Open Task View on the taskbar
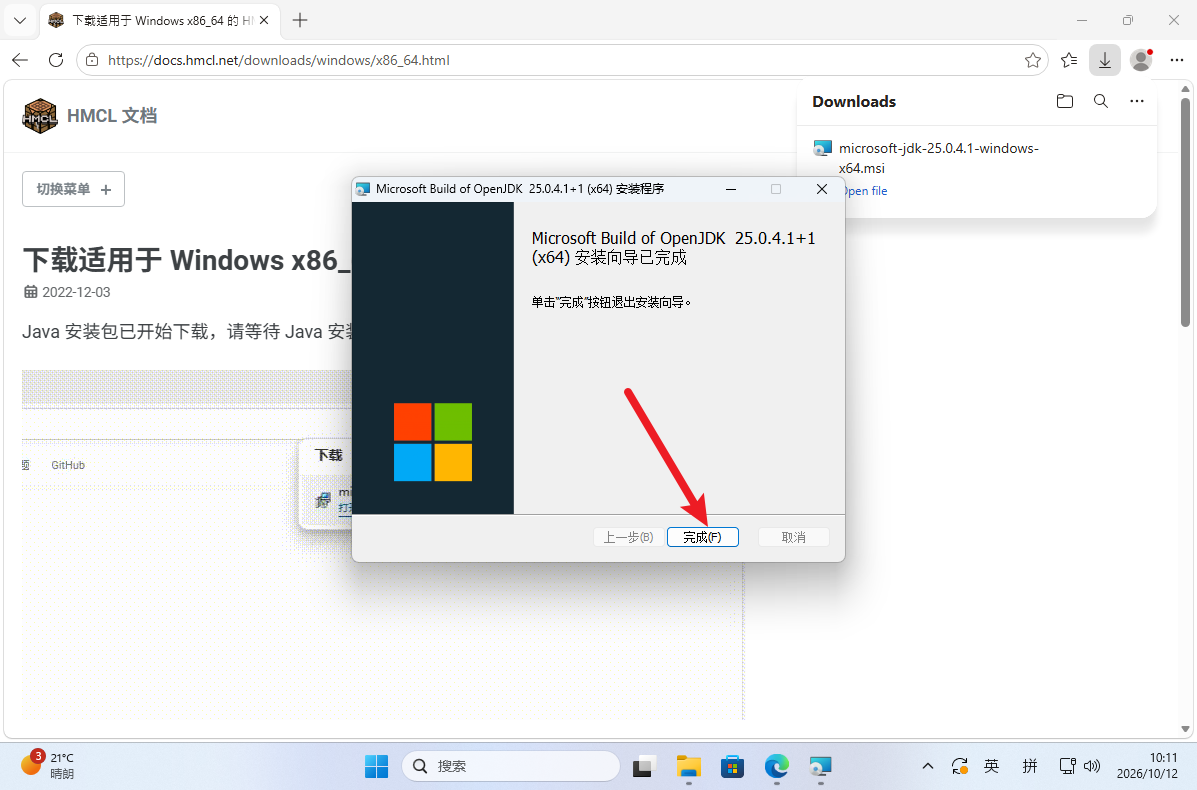Viewport: 1197px width, 790px height. pyautogui.click(x=644, y=766)
